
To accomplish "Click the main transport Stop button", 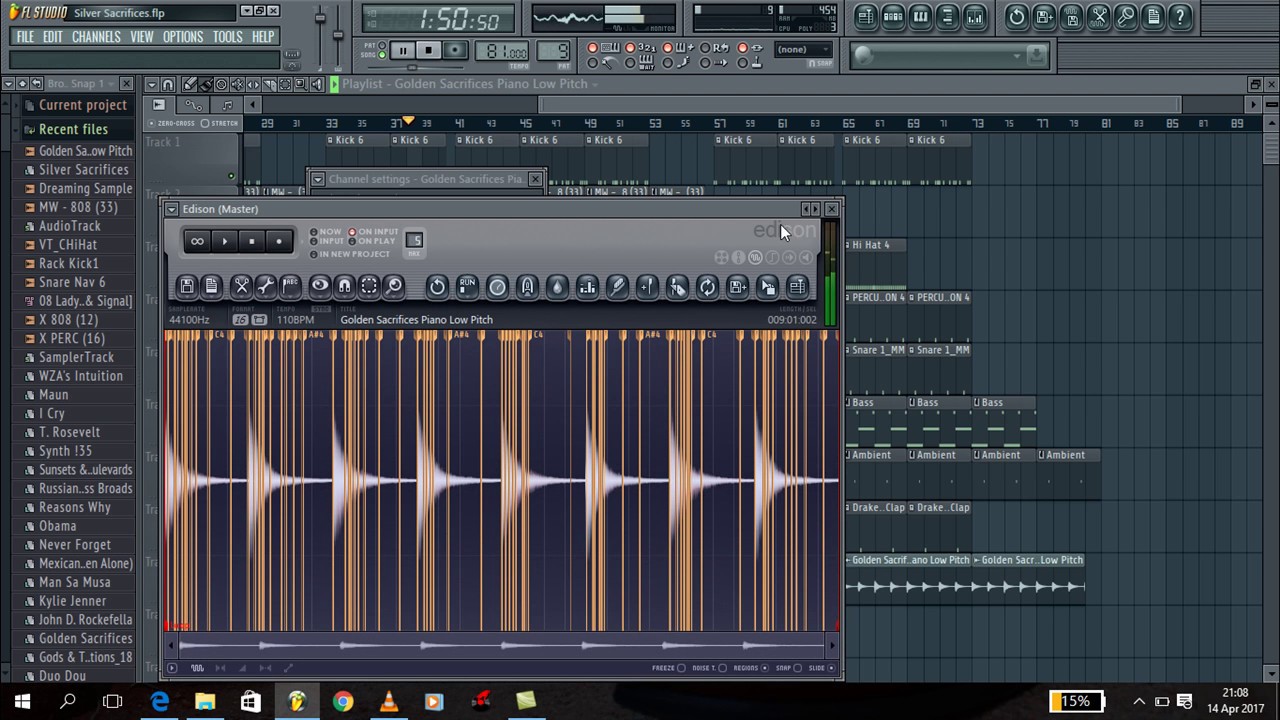I will click(428, 50).
